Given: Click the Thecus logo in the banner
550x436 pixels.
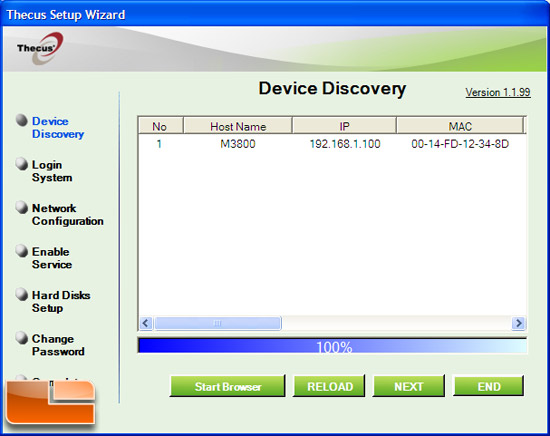Looking at the screenshot, I should (x=40, y=48).
